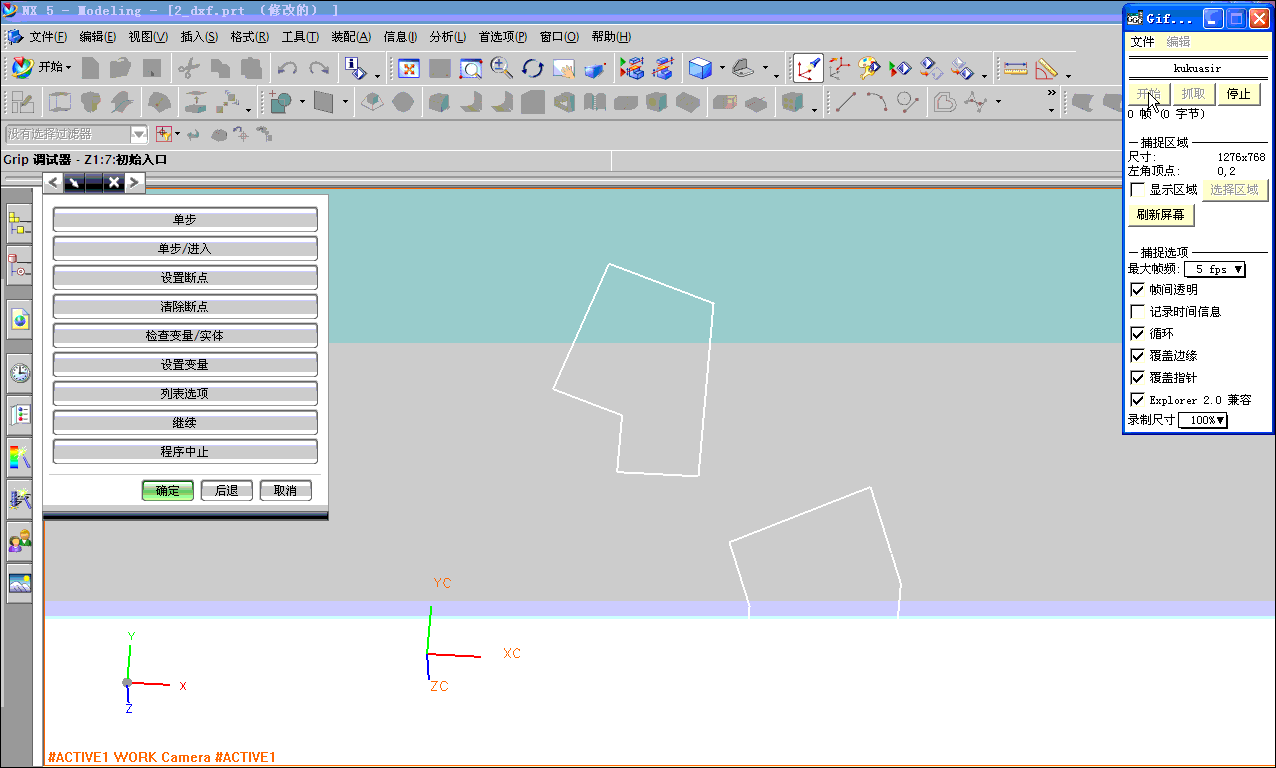Expand the toolbar overflow chevron
1276x768 pixels.
[1051, 94]
